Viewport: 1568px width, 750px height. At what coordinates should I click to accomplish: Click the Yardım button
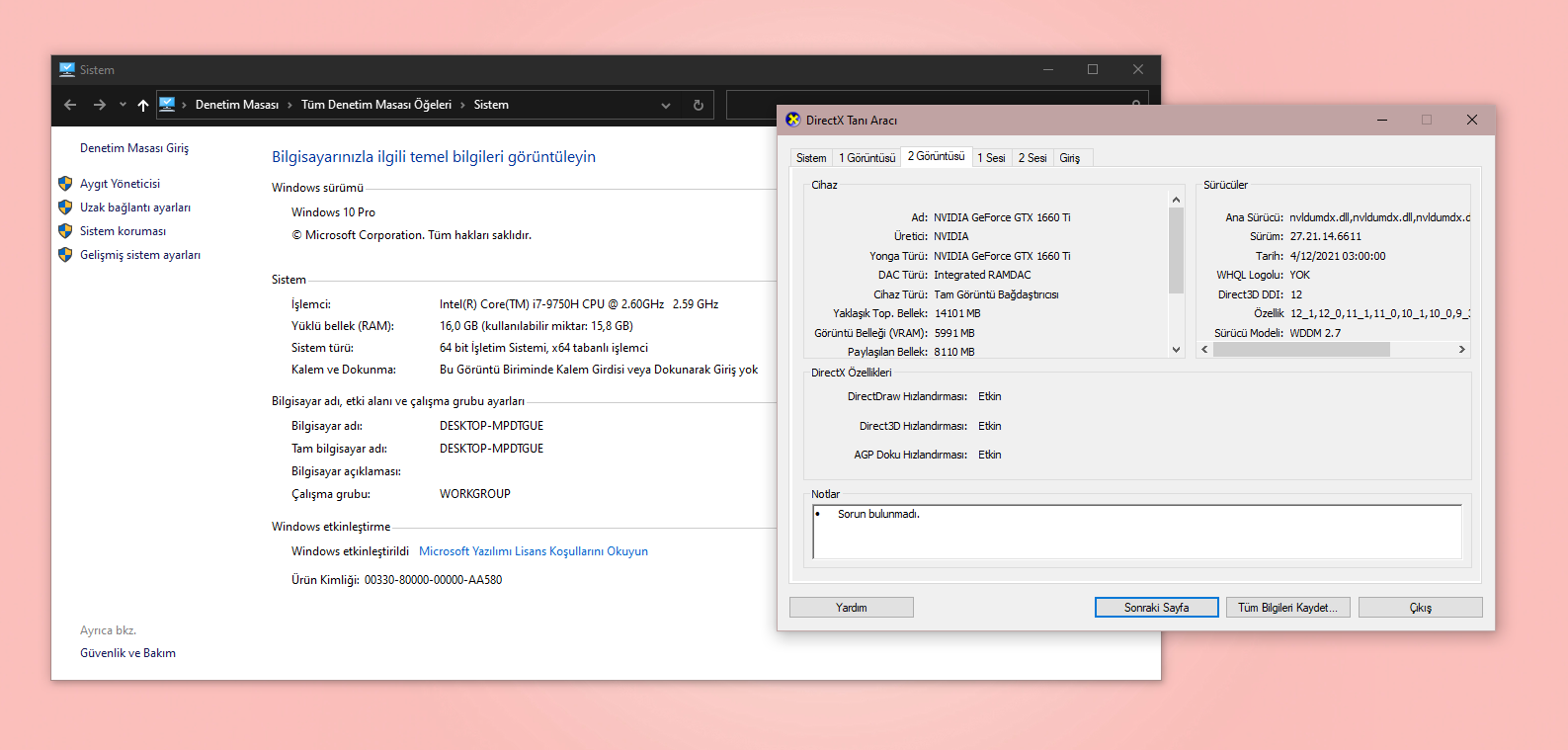point(852,608)
